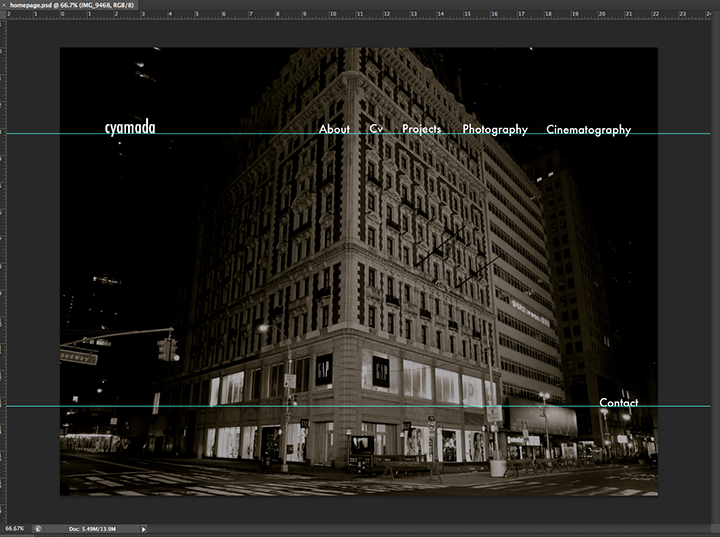Image resolution: width=720 pixels, height=537 pixels.
Task: Click the Cinematography navigation text
Action: click(x=588, y=129)
